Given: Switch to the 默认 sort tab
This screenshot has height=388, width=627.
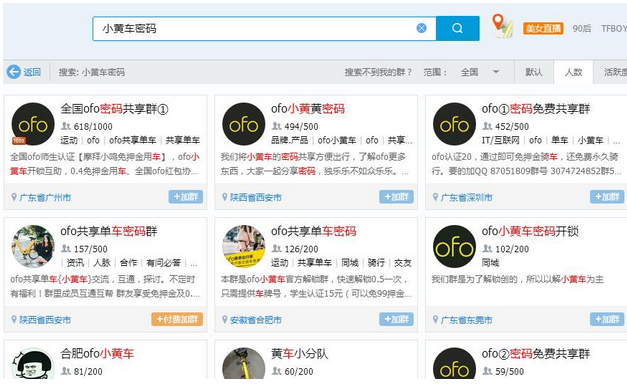Looking at the screenshot, I should pyautogui.click(x=534, y=72).
